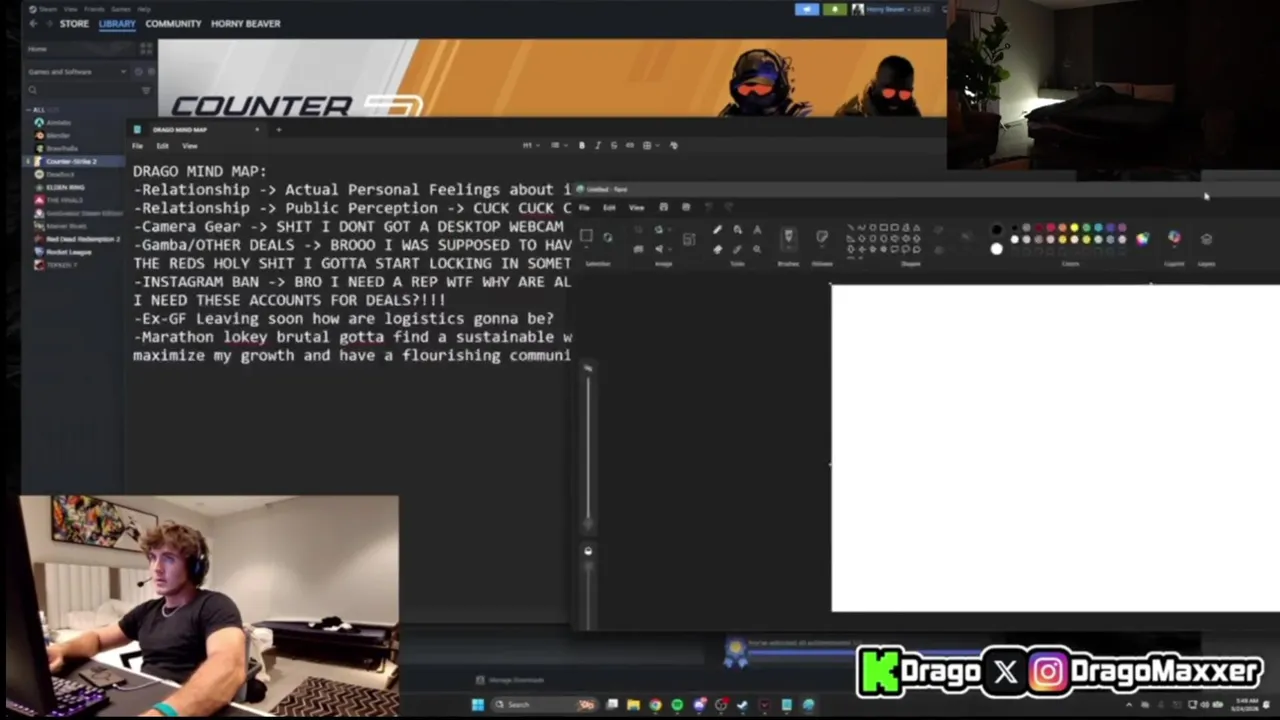Open HORNY BEAVER profile tab in Steam
This screenshot has width=1280, height=720.
245,23
